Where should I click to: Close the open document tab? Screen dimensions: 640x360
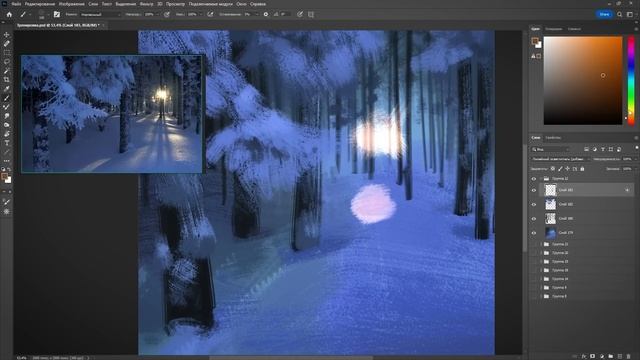coord(104,25)
